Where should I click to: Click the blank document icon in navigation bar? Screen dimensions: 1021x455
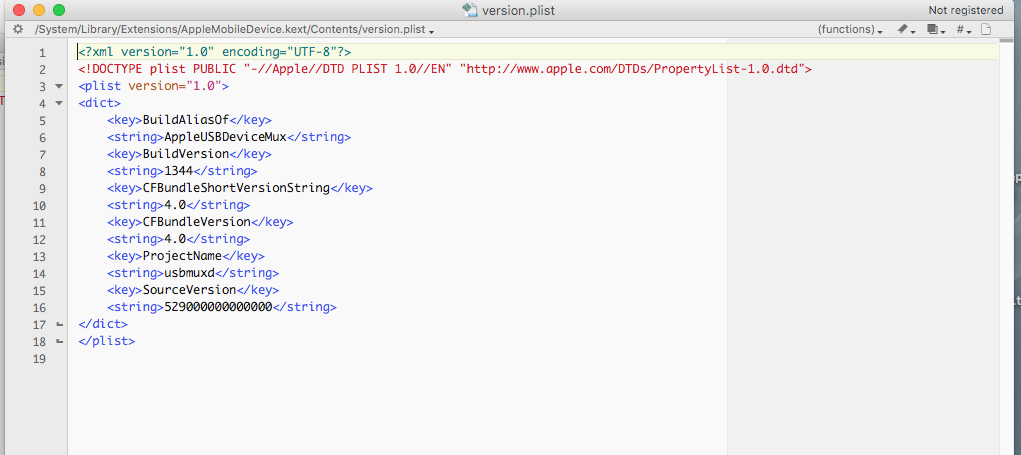(986, 29)
